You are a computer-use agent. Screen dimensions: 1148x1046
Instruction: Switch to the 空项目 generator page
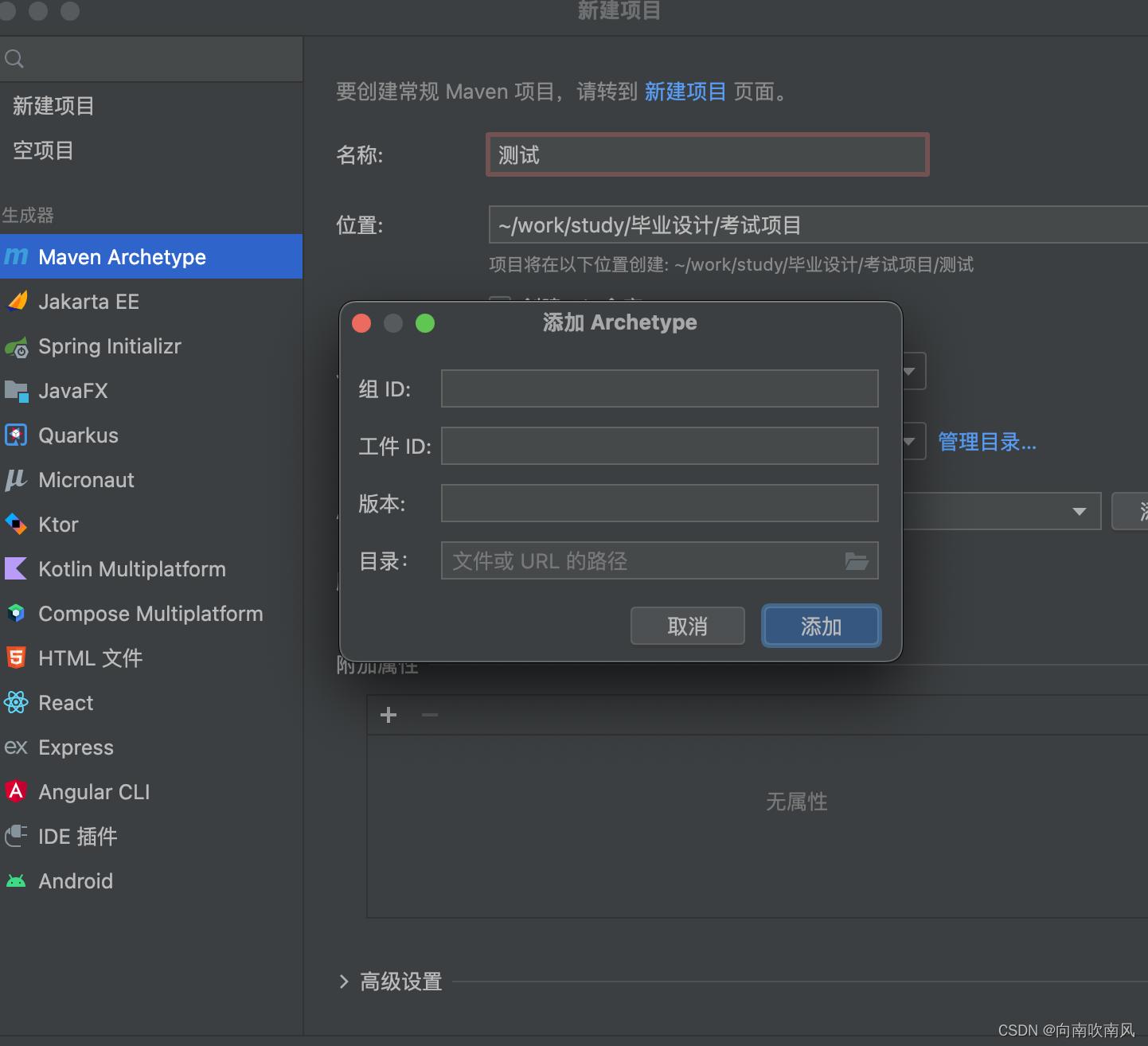pos(43,150)
